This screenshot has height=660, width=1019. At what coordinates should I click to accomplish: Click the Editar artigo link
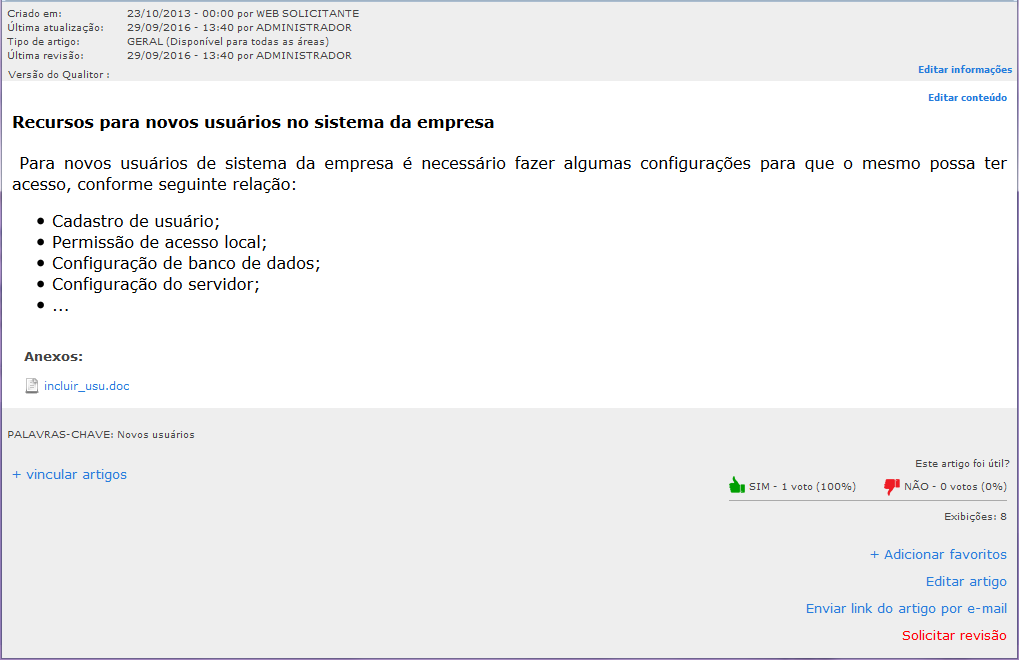966,582
